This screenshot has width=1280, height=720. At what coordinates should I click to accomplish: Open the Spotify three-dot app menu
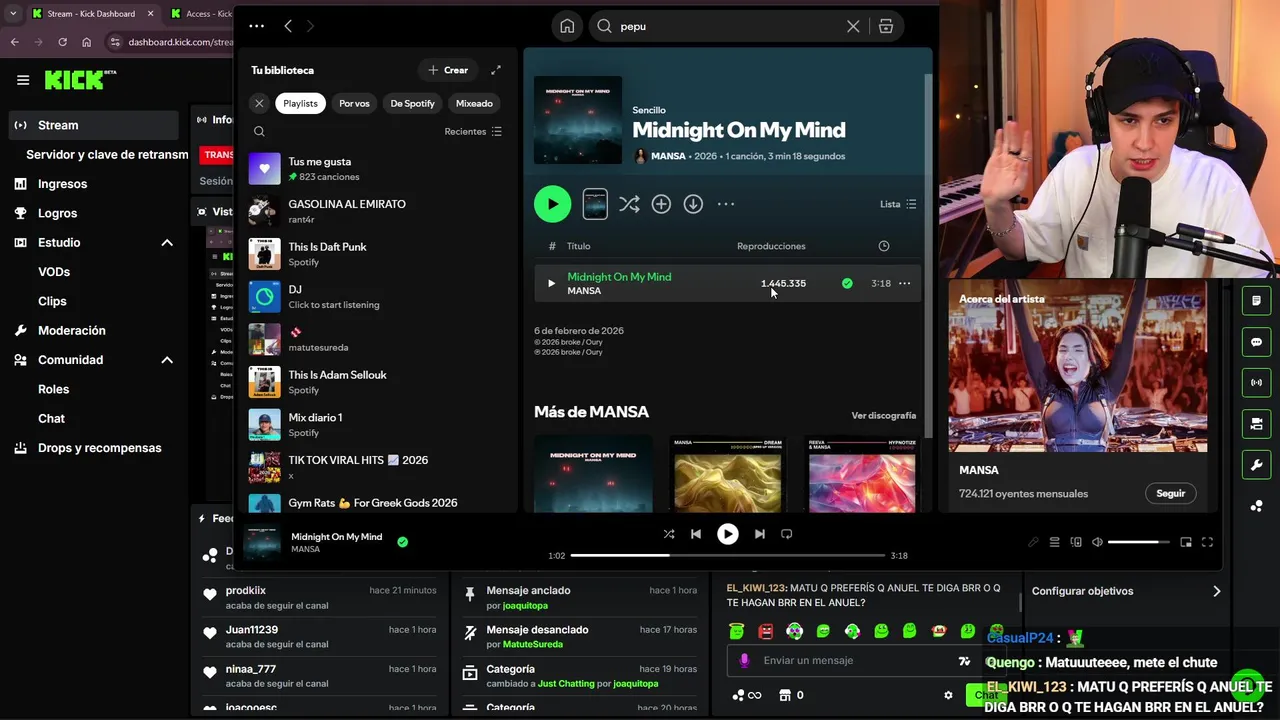click(x=256, y=26)
